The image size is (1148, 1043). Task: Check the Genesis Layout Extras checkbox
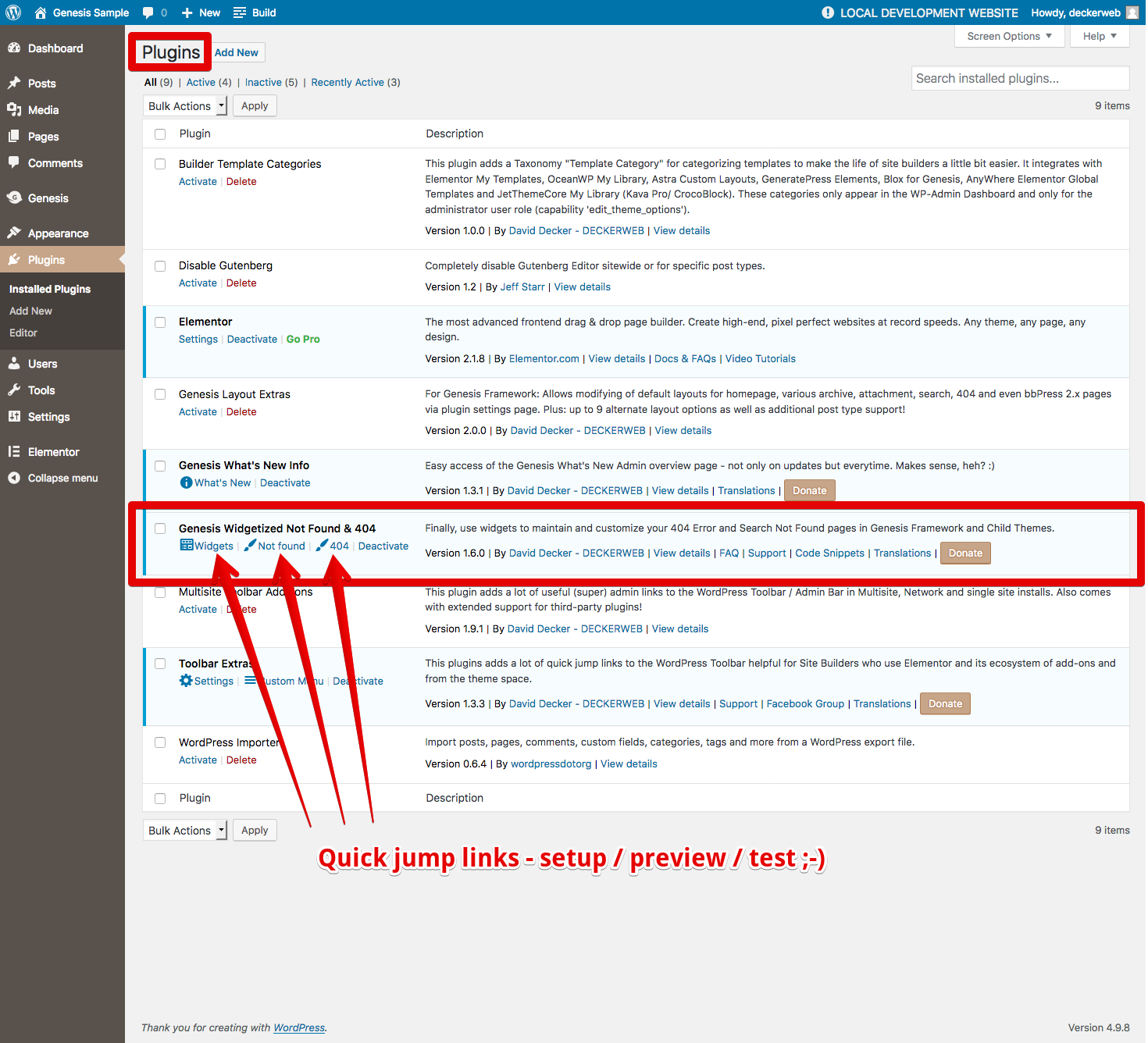(160, 394)
